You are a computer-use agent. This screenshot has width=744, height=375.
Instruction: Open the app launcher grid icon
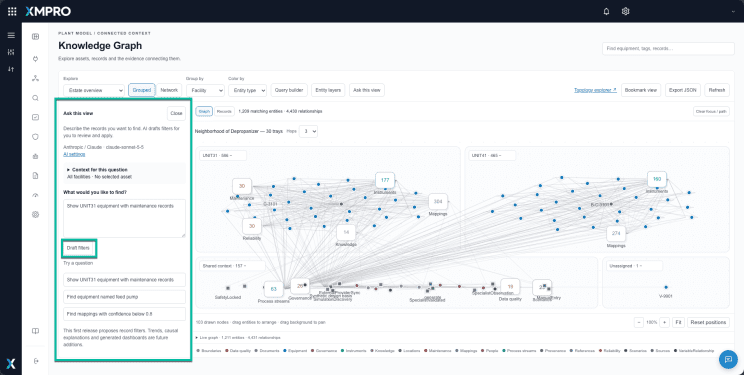coord(12,11)
